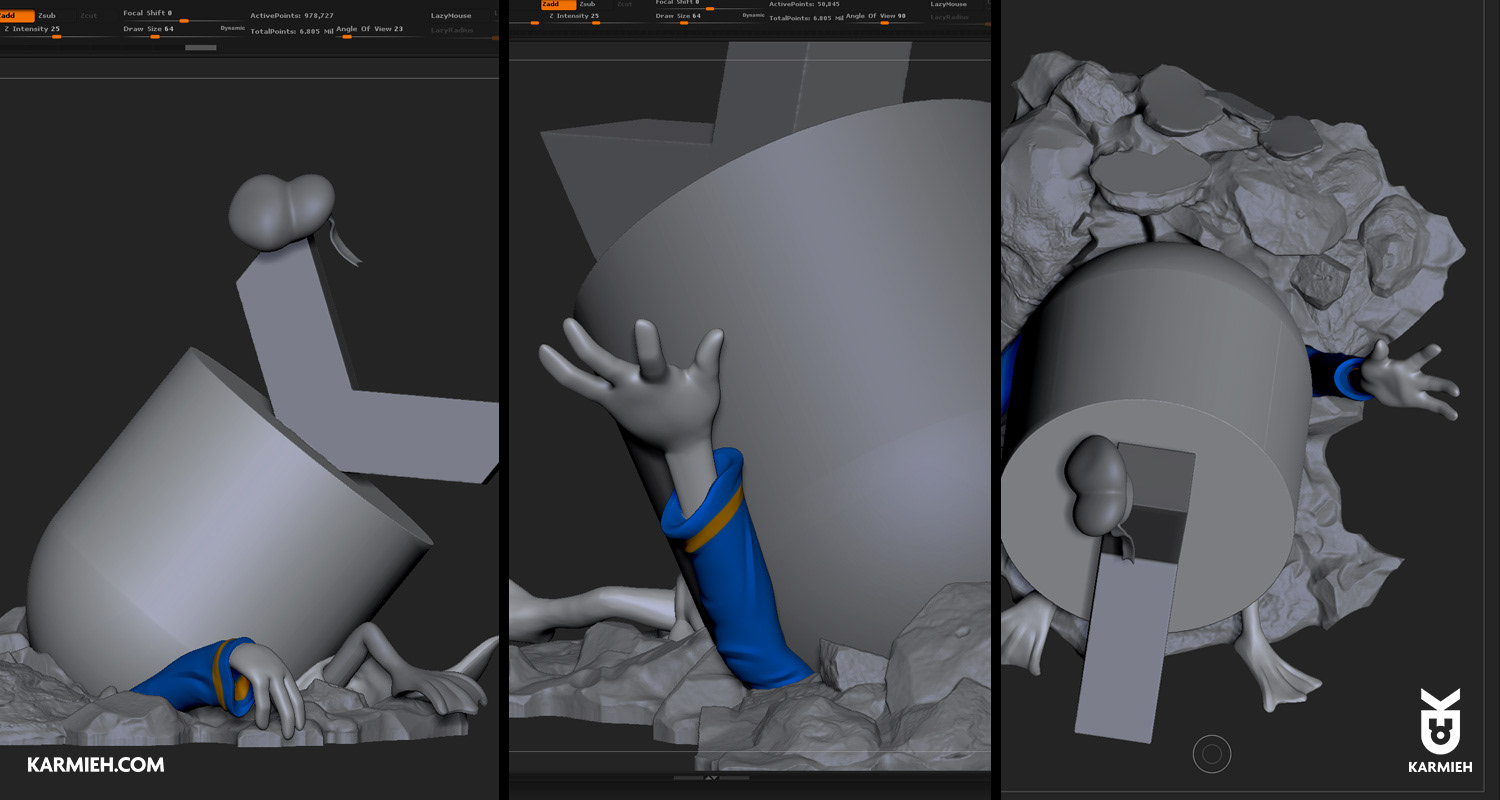Image resolution: width=1500 pixels, height=800 pixels.
Task: Enable Zadd in the left panel toolbar
Action: (x=15, y=16)
